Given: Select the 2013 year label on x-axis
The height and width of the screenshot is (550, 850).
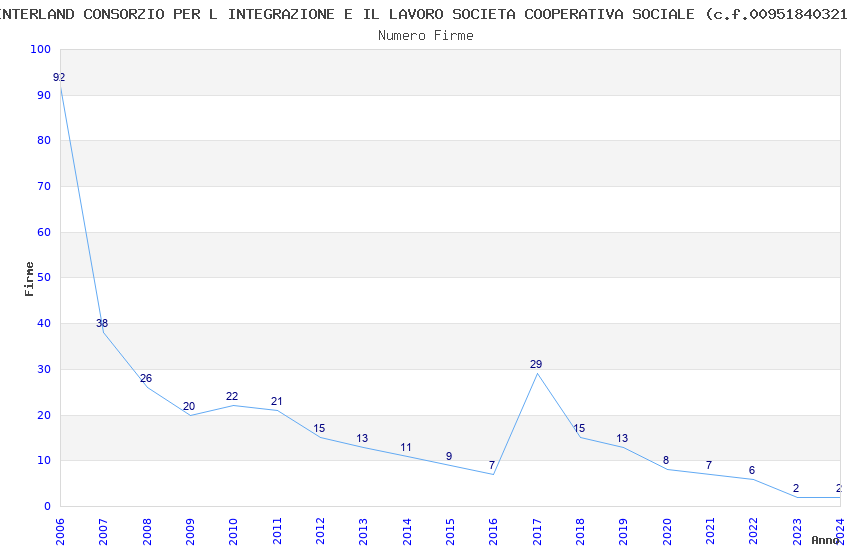Looking at the screenshot, I should pos(364,532).
